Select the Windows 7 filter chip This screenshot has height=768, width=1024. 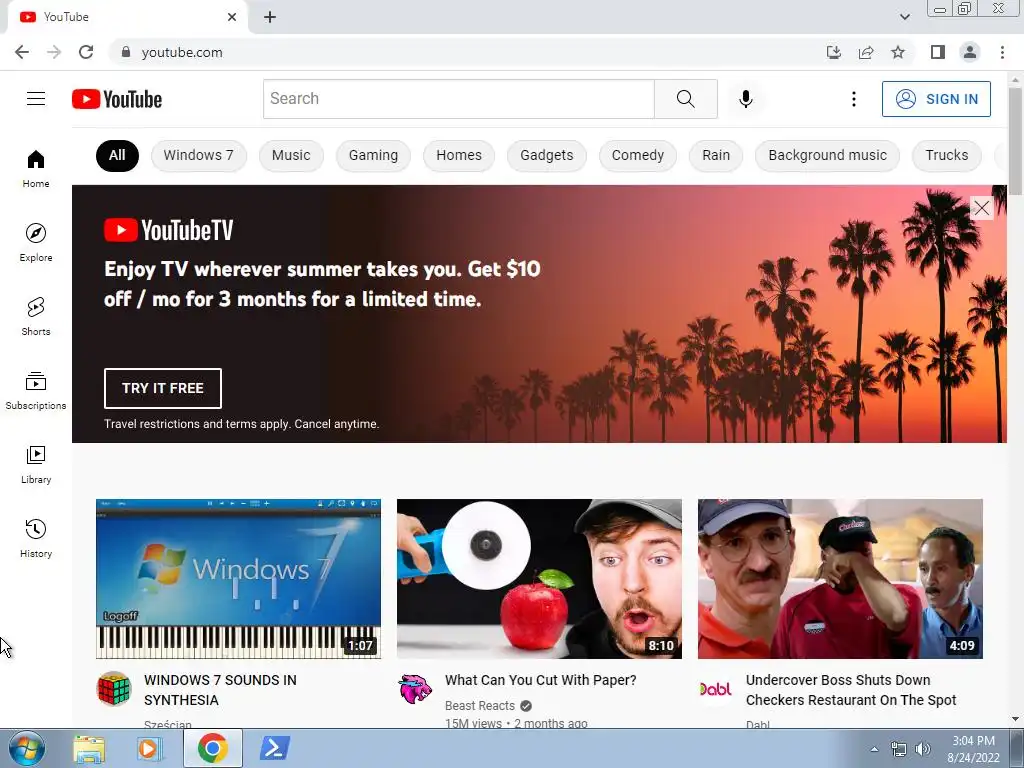click(199, 155)
